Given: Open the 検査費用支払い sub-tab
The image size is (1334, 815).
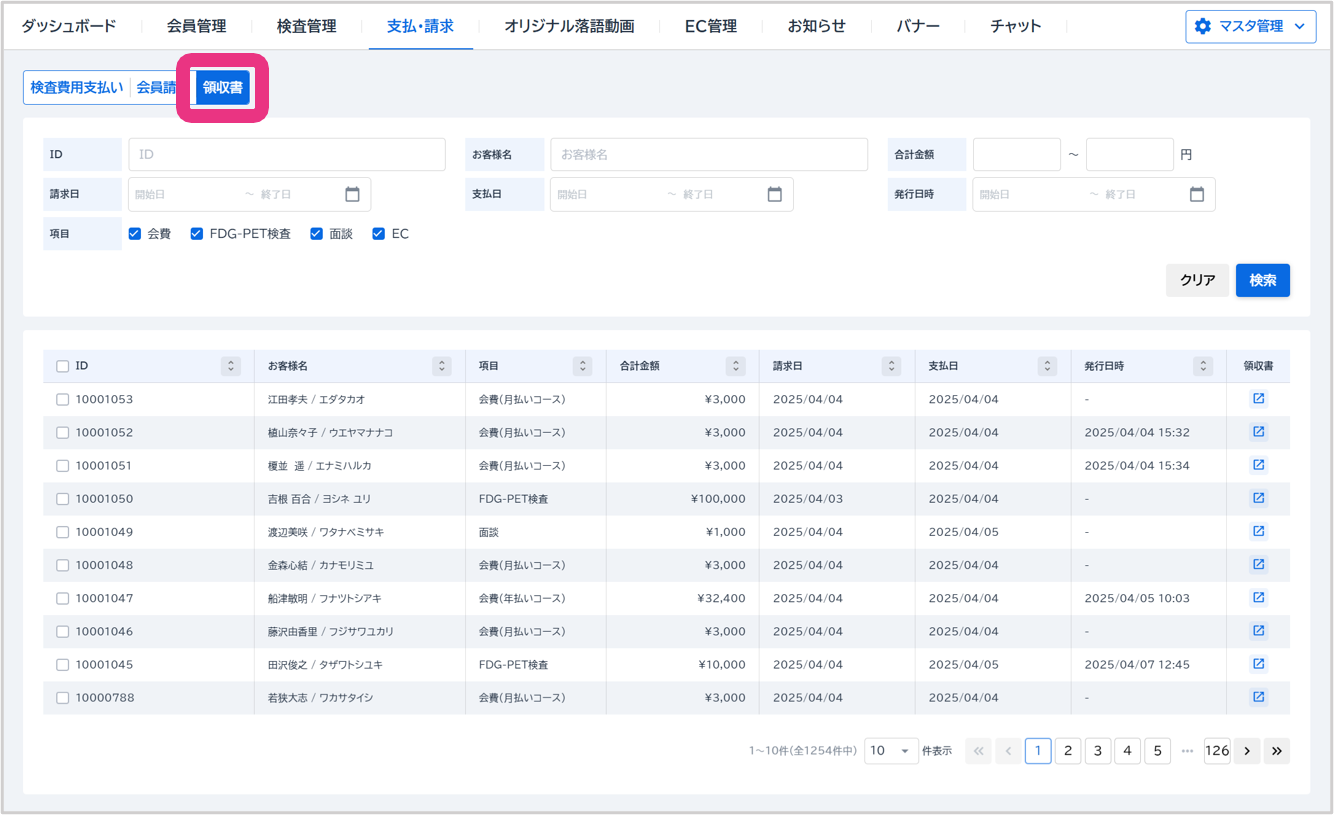Looking at the screenshot, I should click(x=77, y=88).
